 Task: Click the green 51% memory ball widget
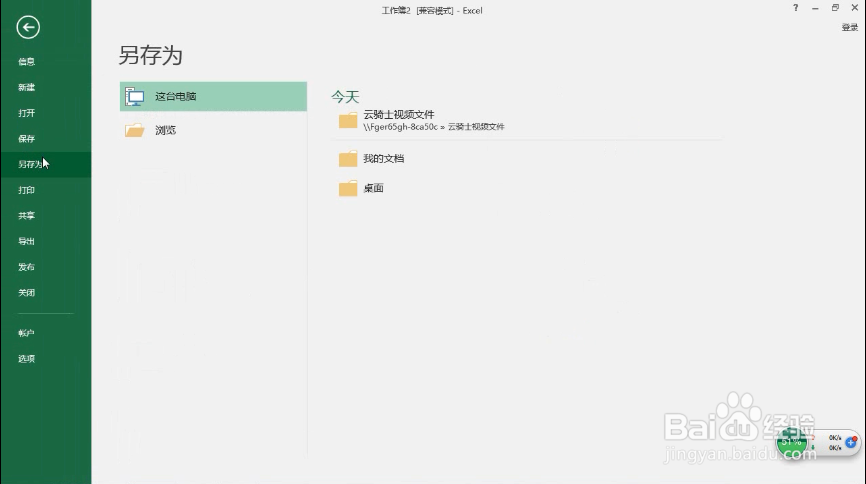click(x=791, y=442)
